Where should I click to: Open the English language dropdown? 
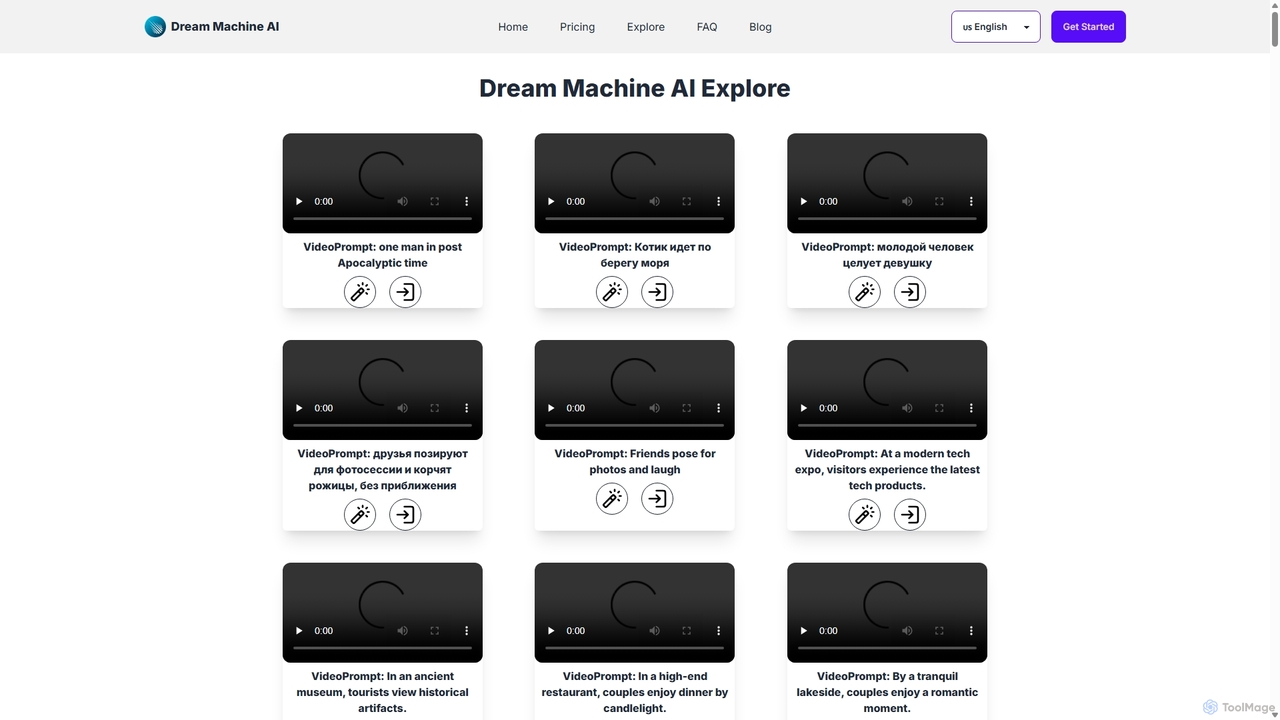(996, 27)
